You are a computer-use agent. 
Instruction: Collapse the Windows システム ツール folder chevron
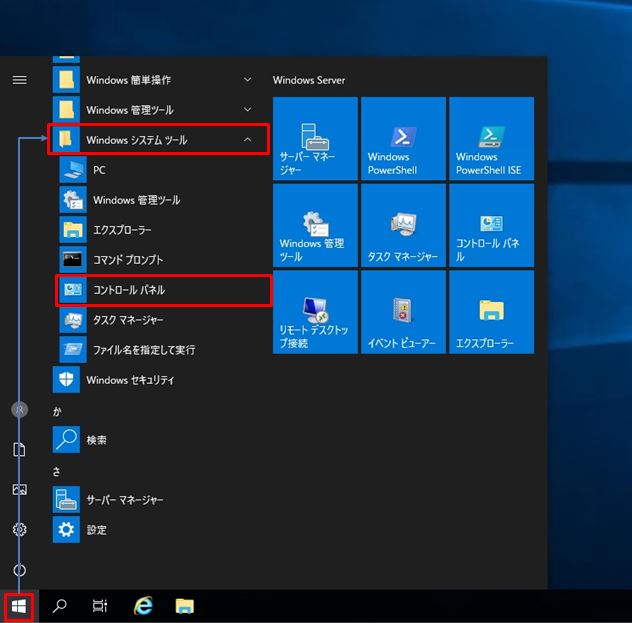247,140
